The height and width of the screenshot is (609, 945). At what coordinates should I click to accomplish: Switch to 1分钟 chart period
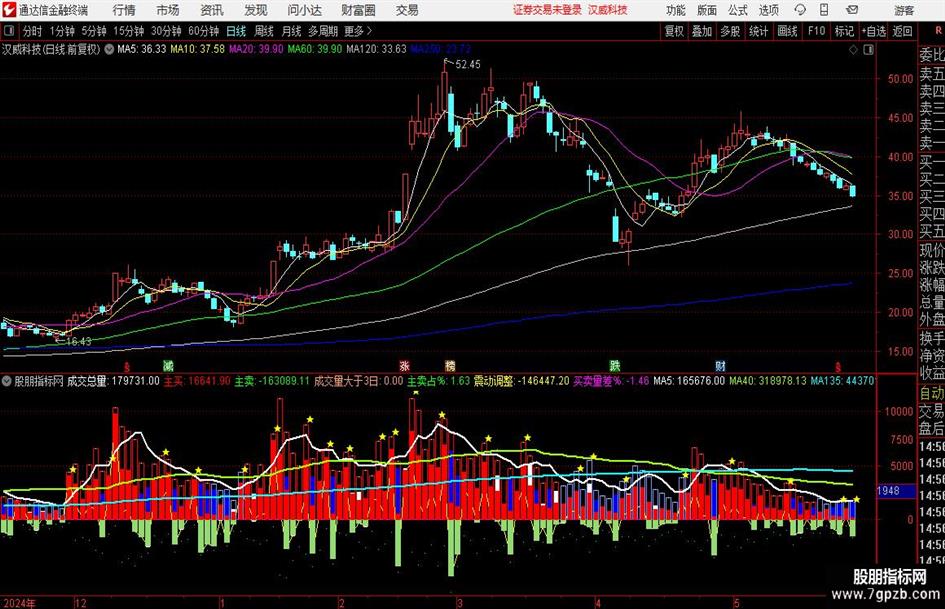(x=62, y=31)
